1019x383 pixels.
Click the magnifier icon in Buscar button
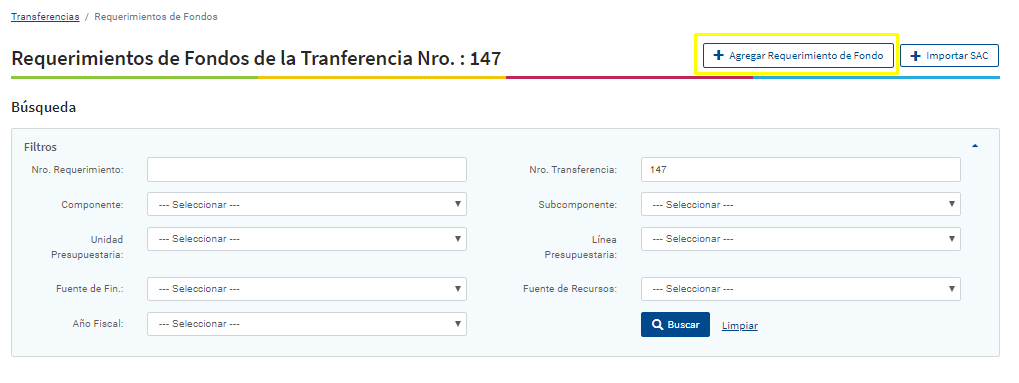[x=658, y=324]
